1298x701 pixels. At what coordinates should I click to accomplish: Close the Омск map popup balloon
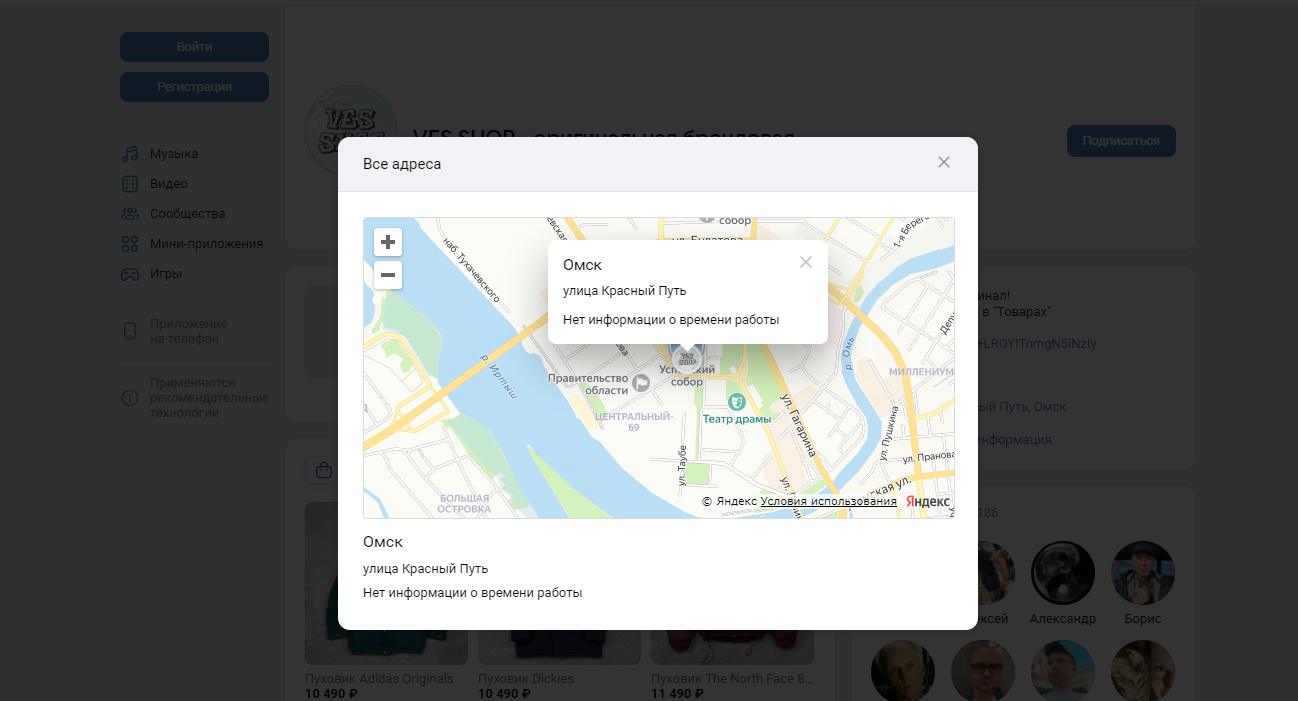(806, 262)
